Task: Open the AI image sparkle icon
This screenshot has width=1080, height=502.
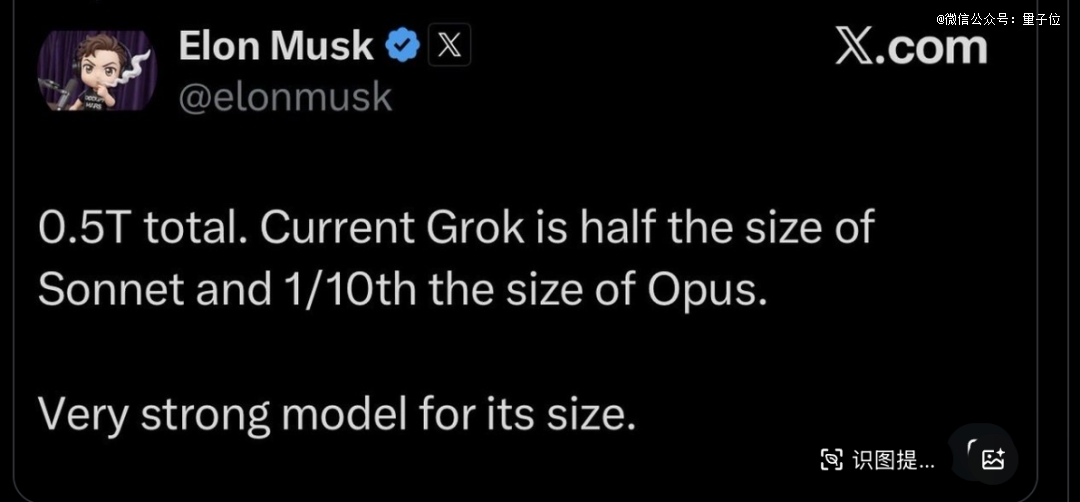Action: click(x=992, y=459)
